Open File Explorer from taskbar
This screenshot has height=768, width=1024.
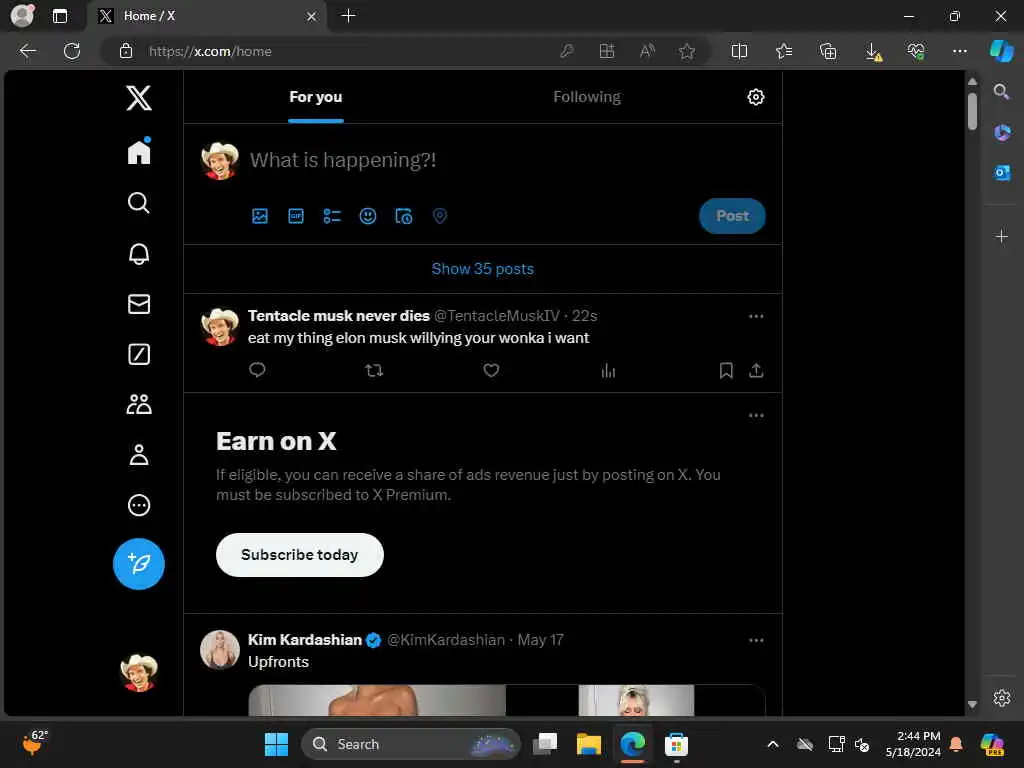[x=588, y=744]
